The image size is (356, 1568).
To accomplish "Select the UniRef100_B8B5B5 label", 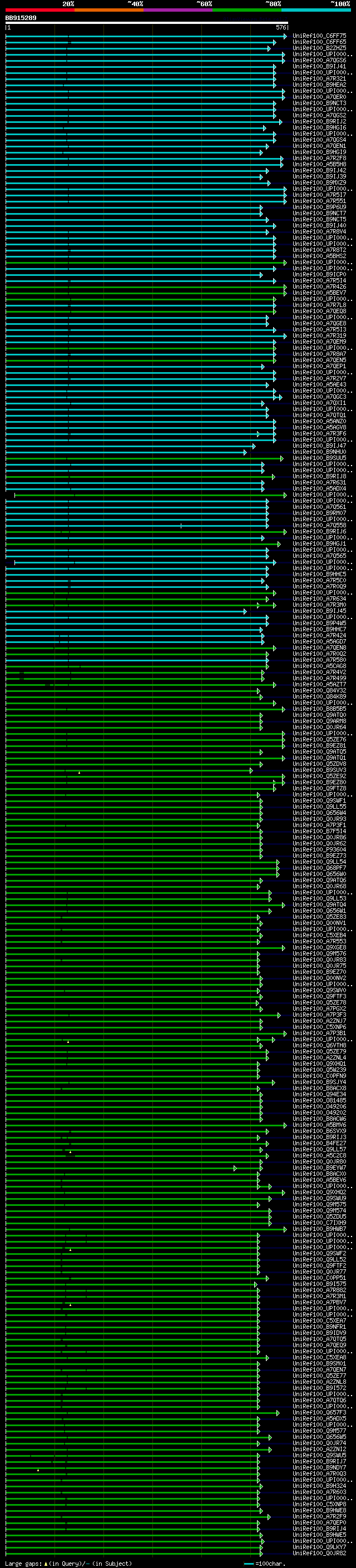I will (x=319, y=709).
